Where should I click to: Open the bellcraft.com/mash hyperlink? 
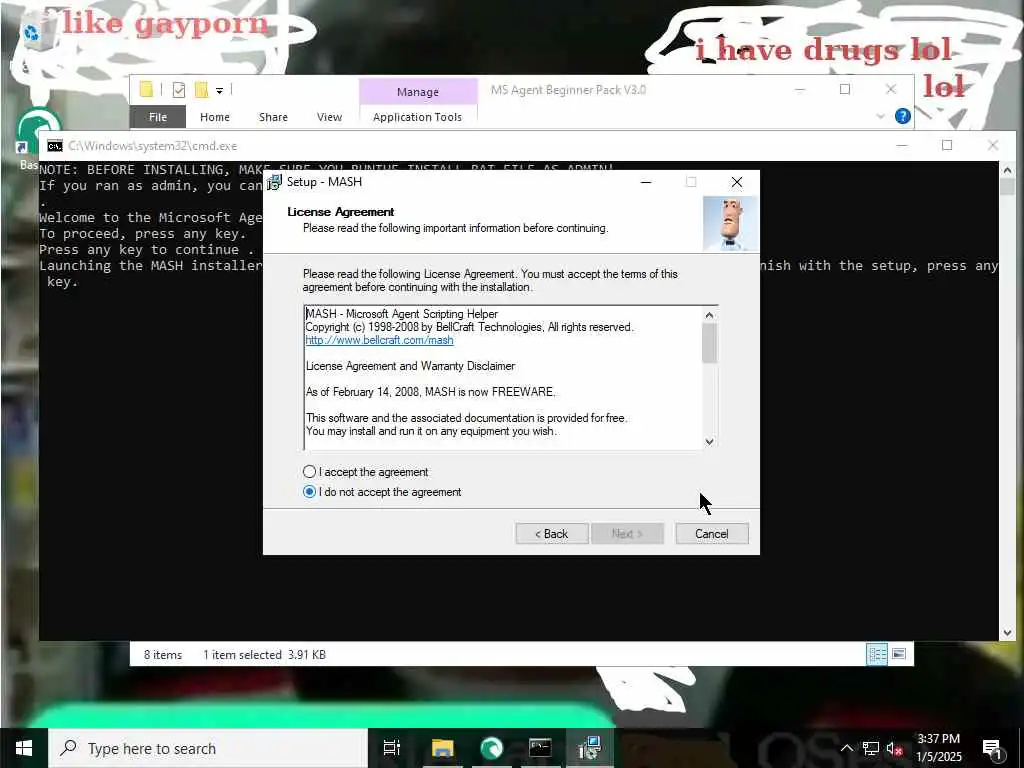pyautogui.click(x=379, y=340)
